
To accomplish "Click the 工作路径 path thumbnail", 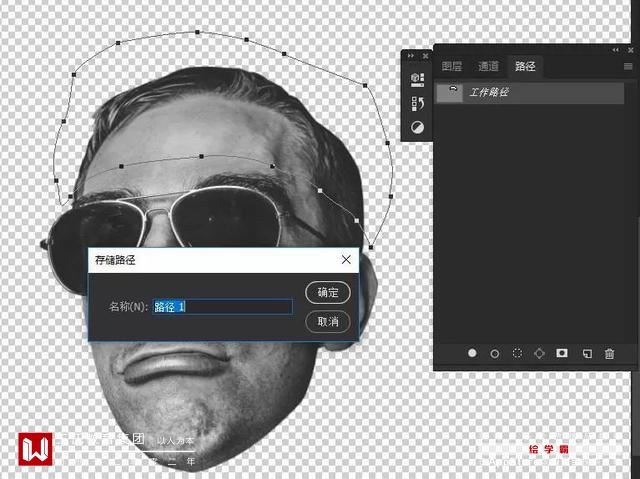I will (x=450, y=92).
